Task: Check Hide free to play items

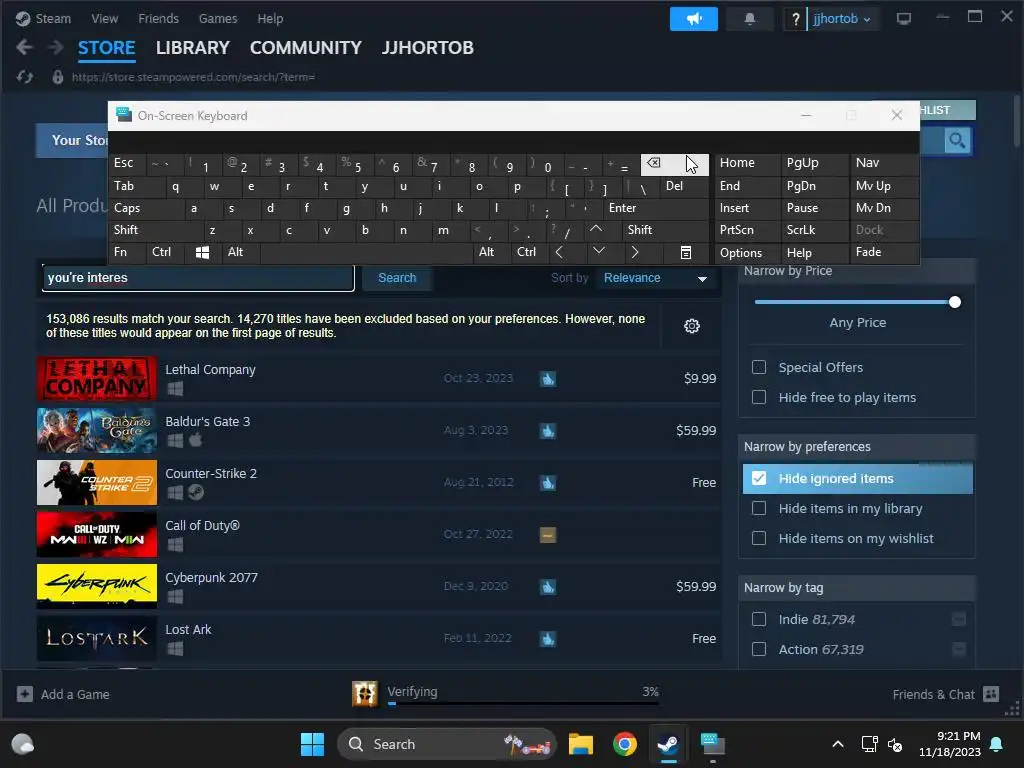Action: (759, 397)
